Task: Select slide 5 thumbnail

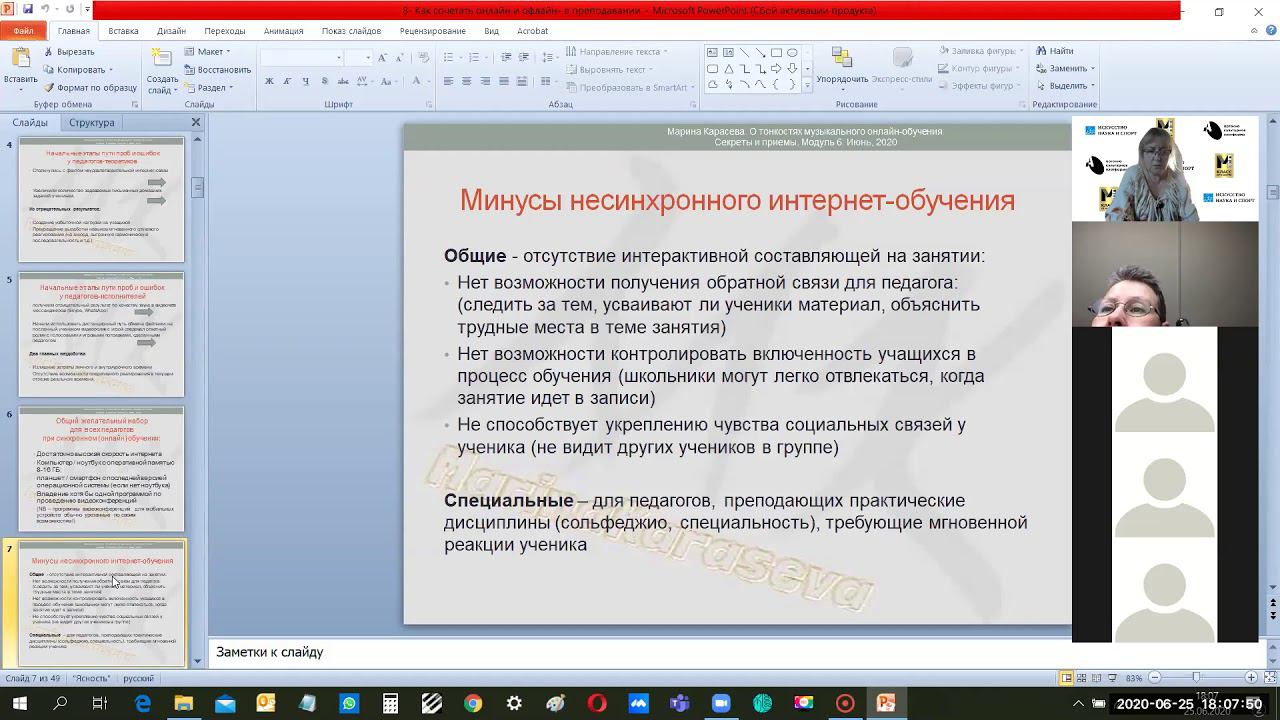Action: click(x=102, y=334)
